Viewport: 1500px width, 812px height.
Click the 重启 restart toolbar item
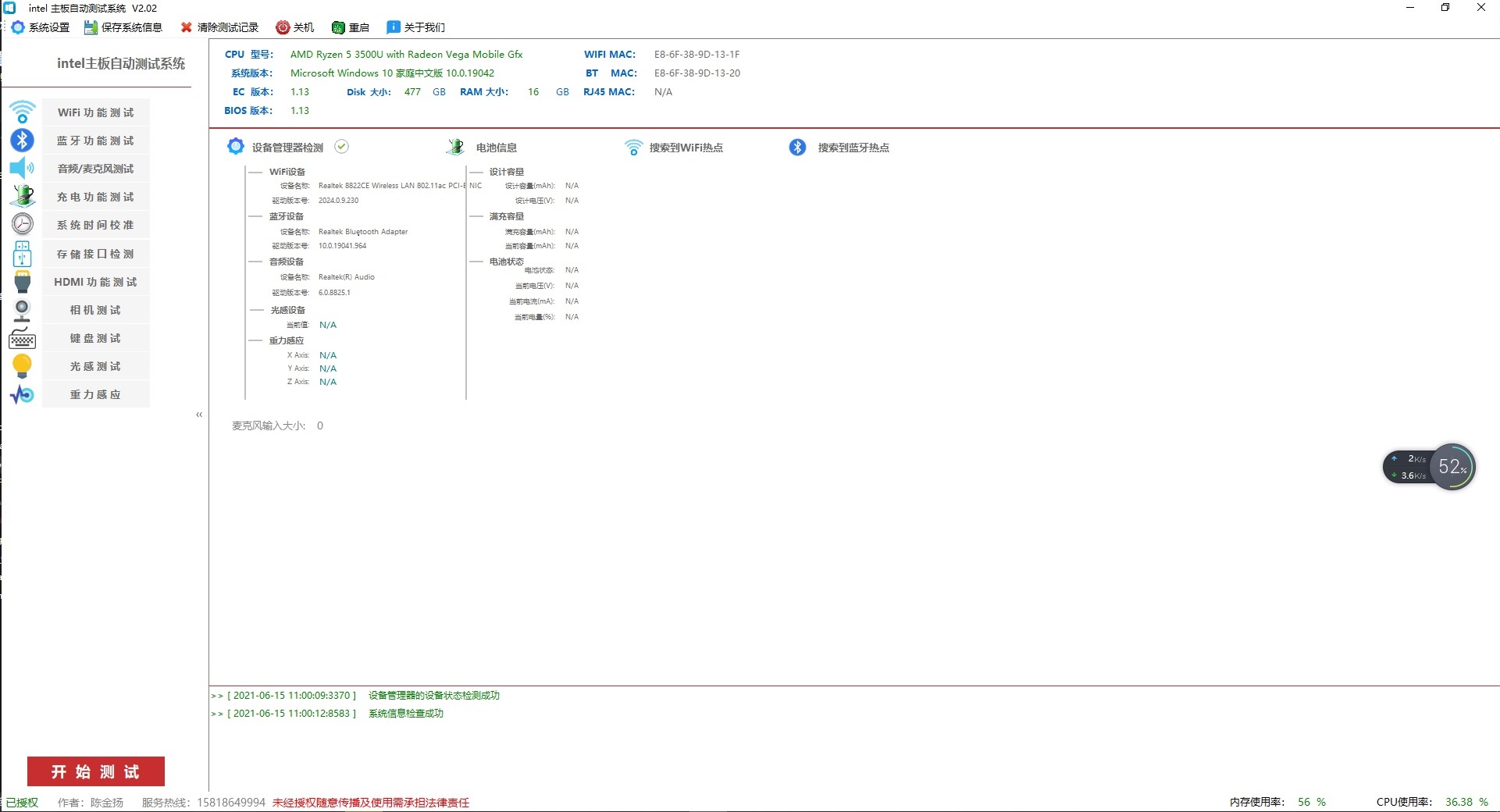point(351,27)
